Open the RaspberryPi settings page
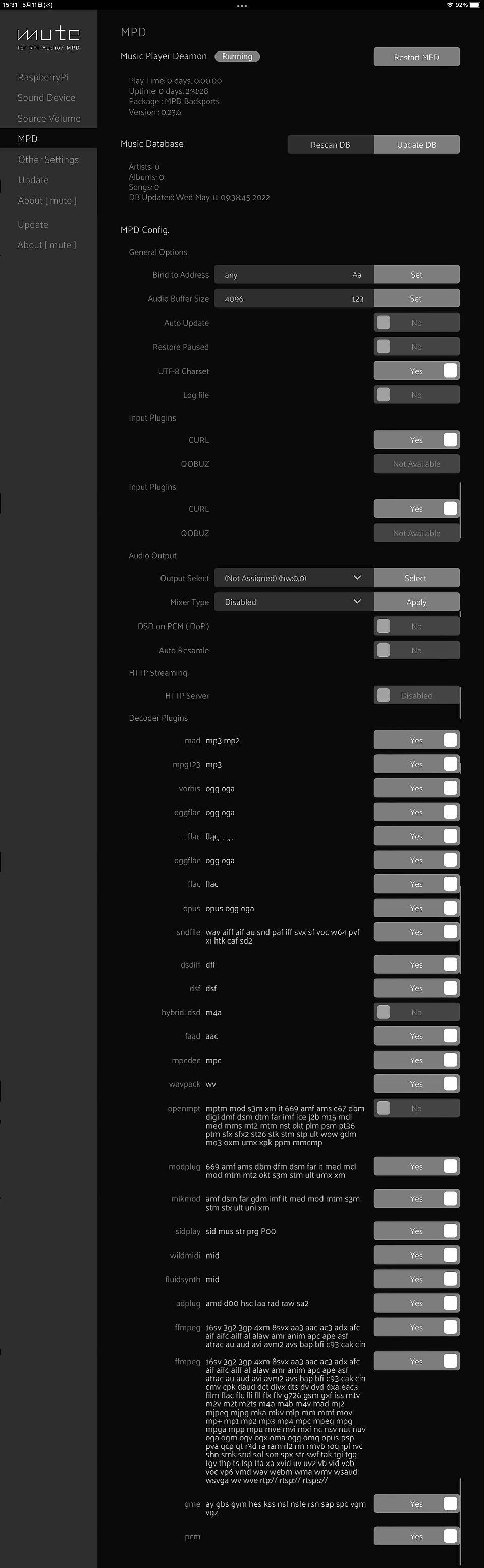 (x=42, y=77)
